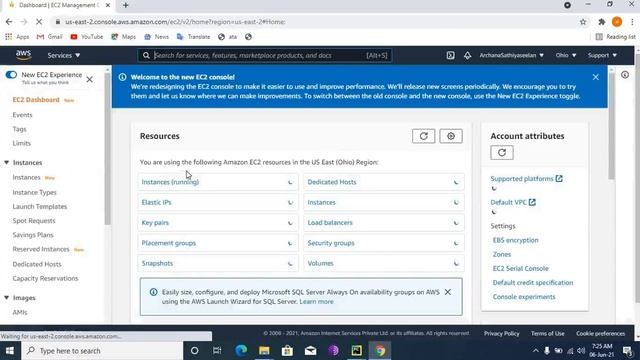Open File Explorer from the taskbar

pyautogui.click(x=264, y=351)
